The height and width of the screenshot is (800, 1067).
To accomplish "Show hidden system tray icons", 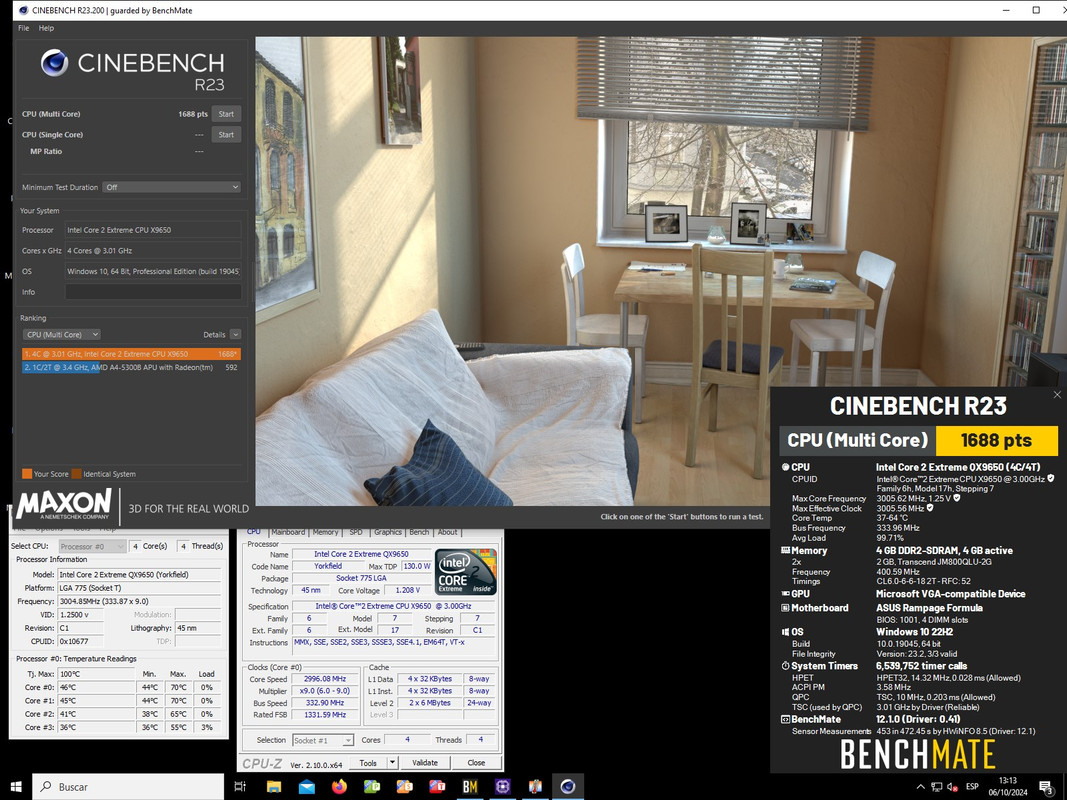I will (921, 786).
